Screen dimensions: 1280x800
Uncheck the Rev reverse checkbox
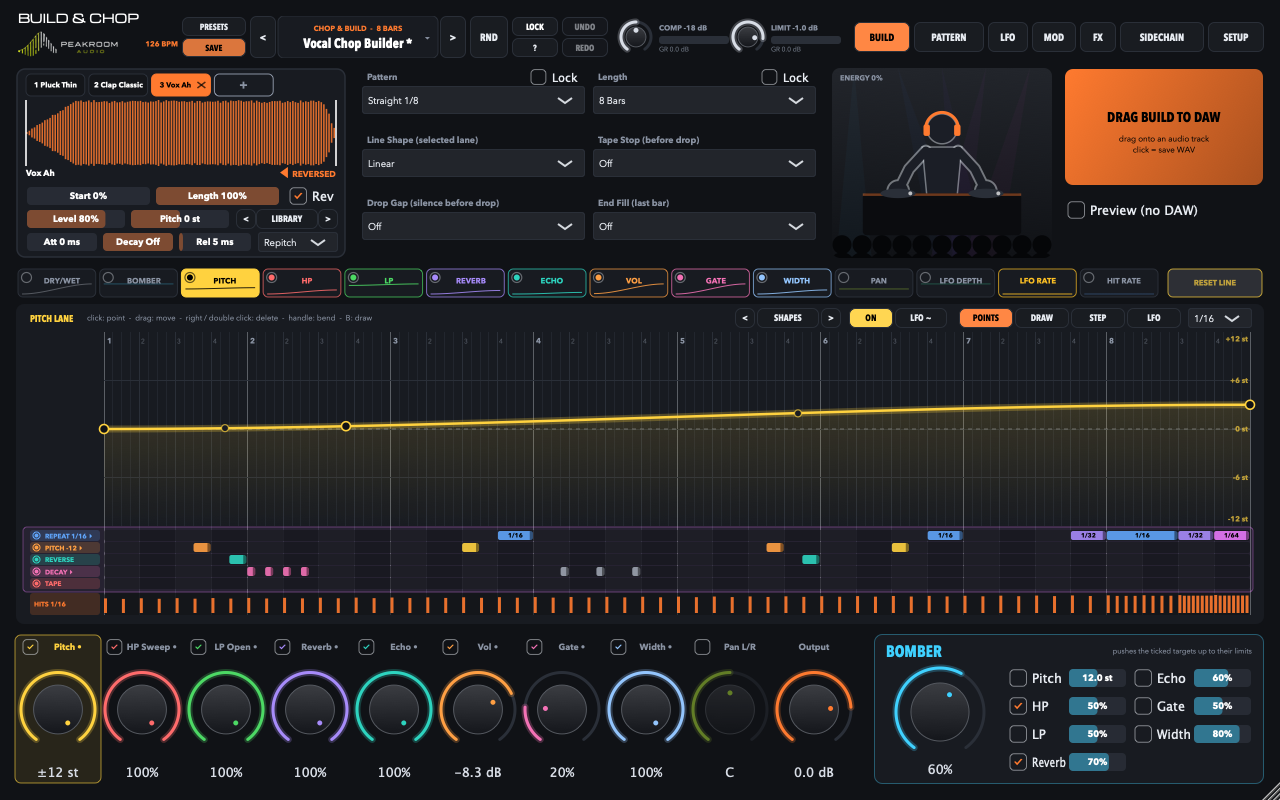pyautogui.click(x=298, y=196)
